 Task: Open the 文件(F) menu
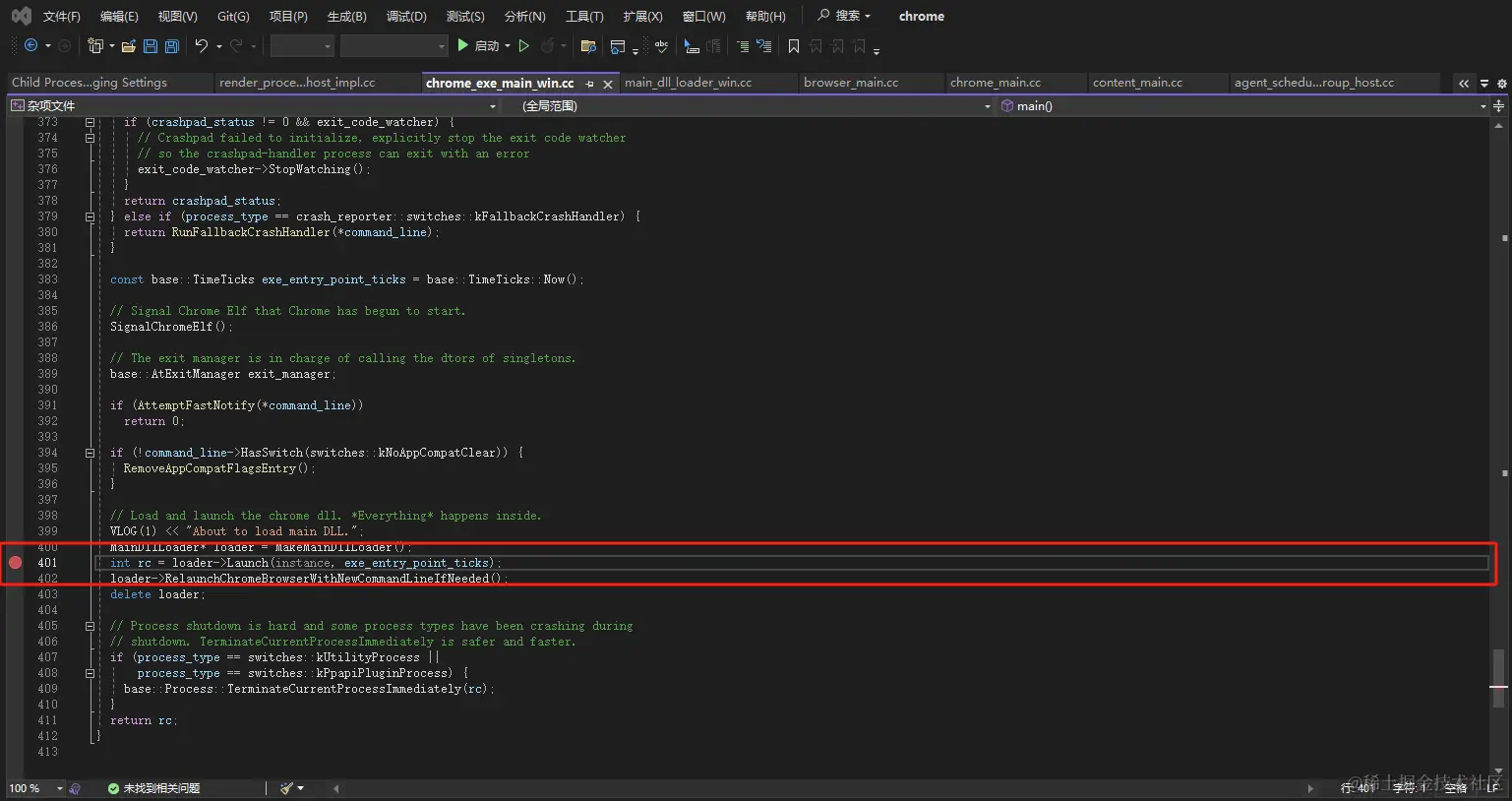(62, 16)
